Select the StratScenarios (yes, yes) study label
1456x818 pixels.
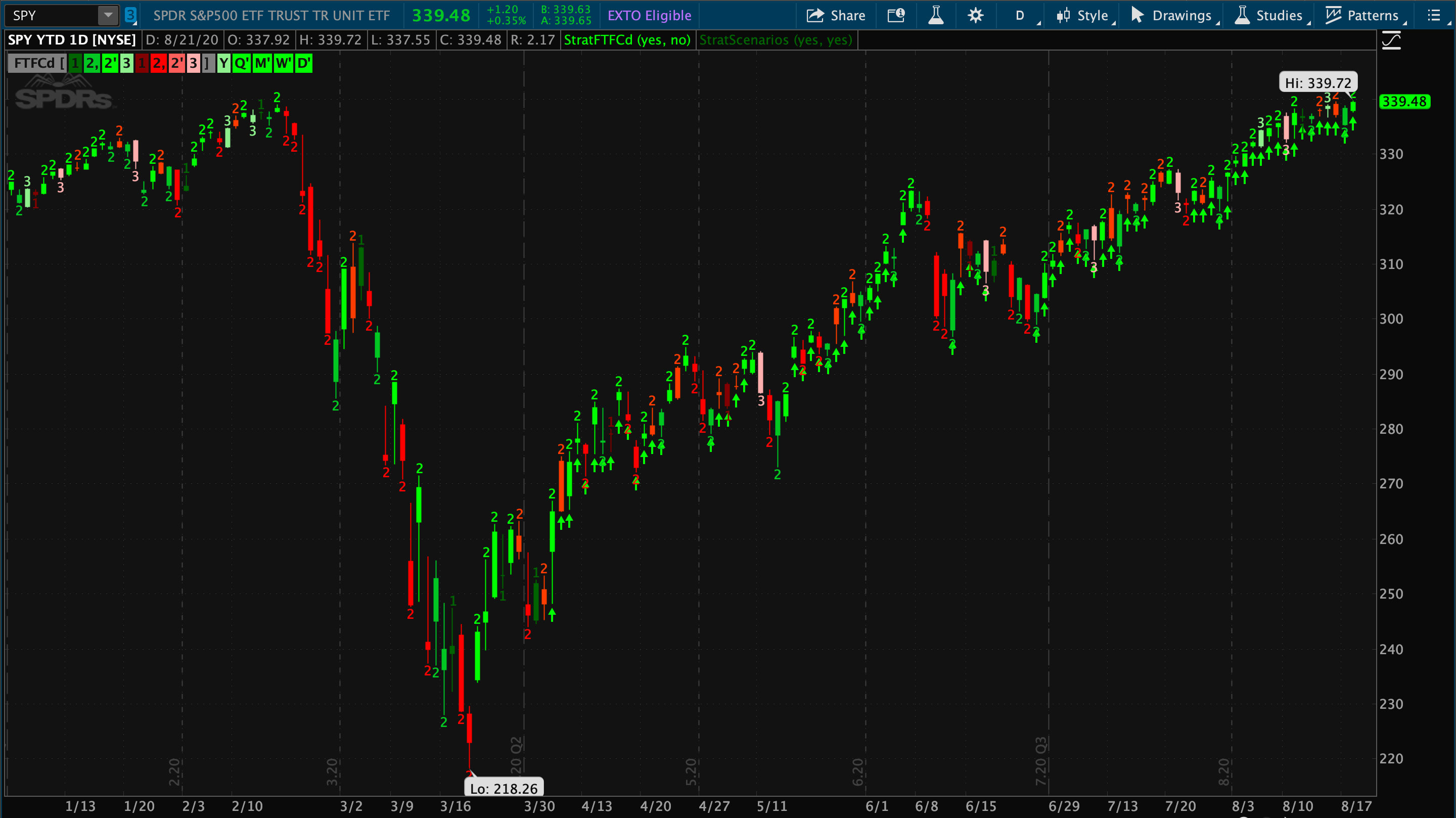coord(776,40)
